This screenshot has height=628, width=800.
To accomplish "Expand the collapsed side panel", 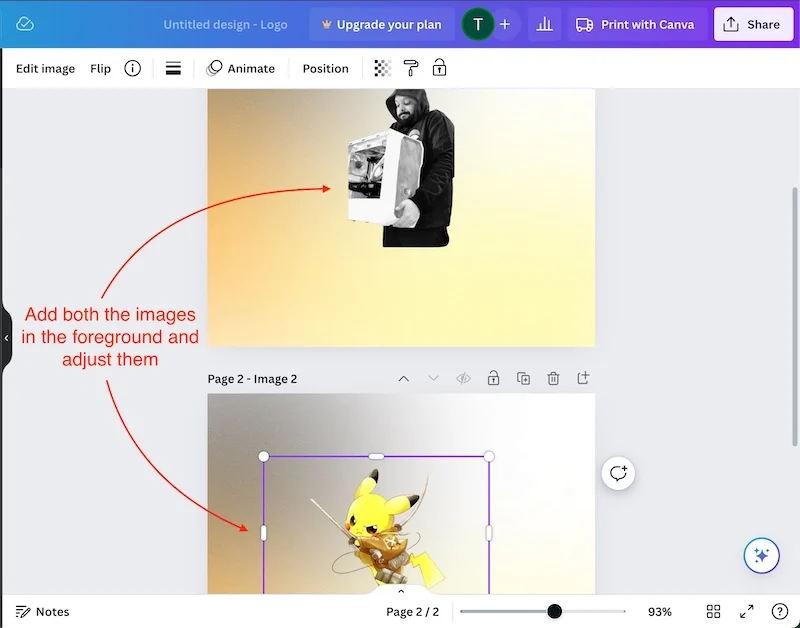I will (x=6, y=338).
